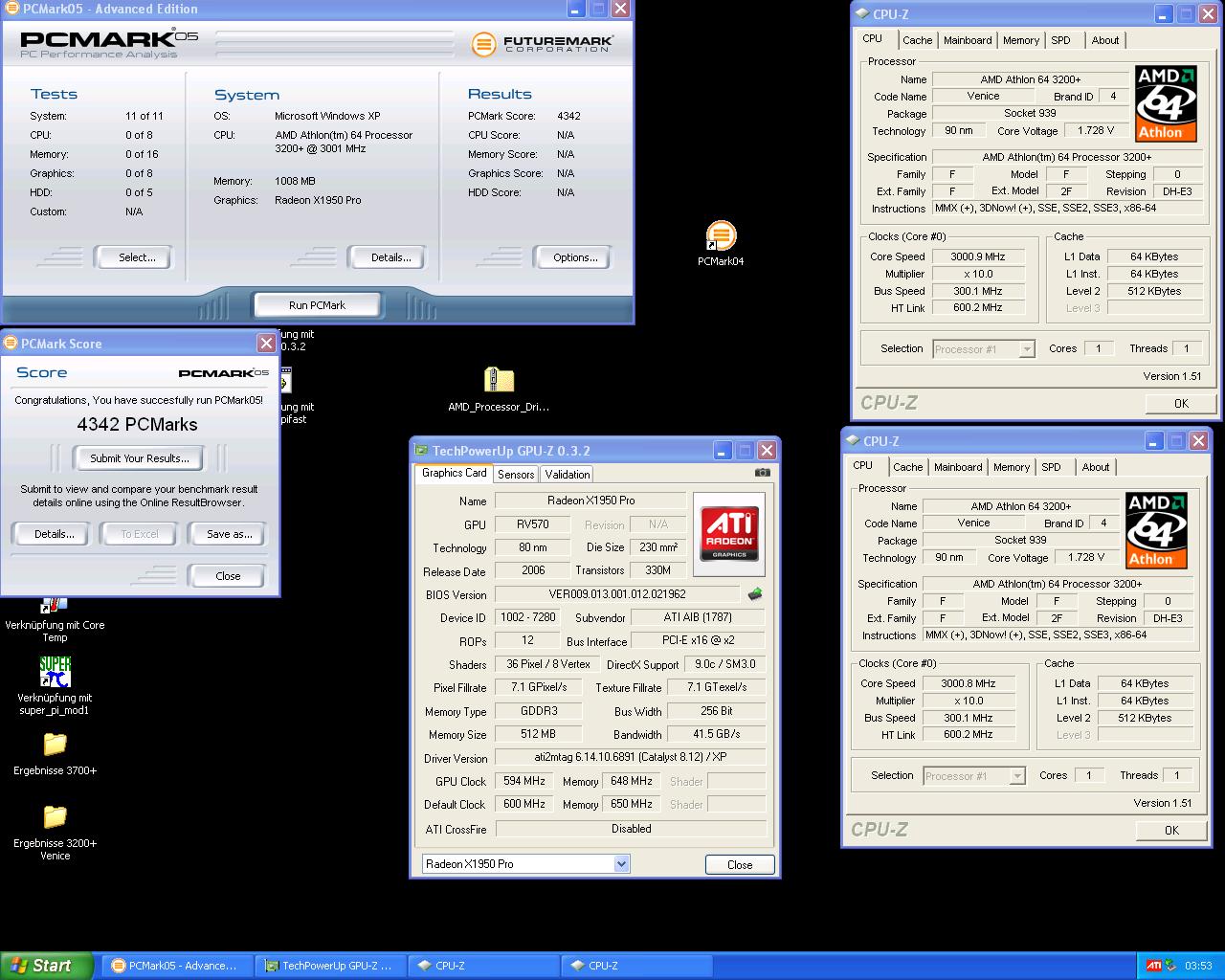Viewport: 1225px width, 980px height.
Task: Open the AMD_Processor_Driver zip archive icon
Action: tap(499, 380)
